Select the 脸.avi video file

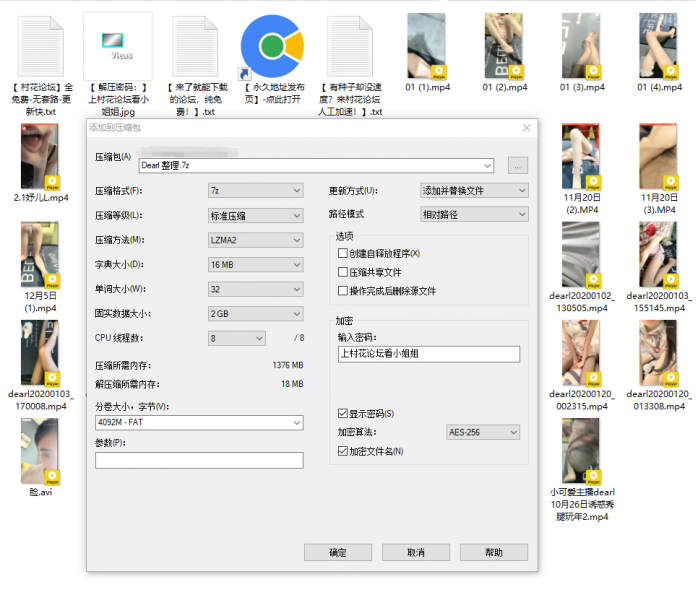coord(41,451)
